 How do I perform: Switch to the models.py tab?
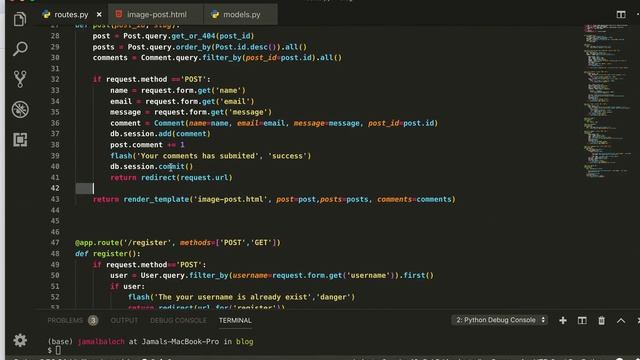241,15
